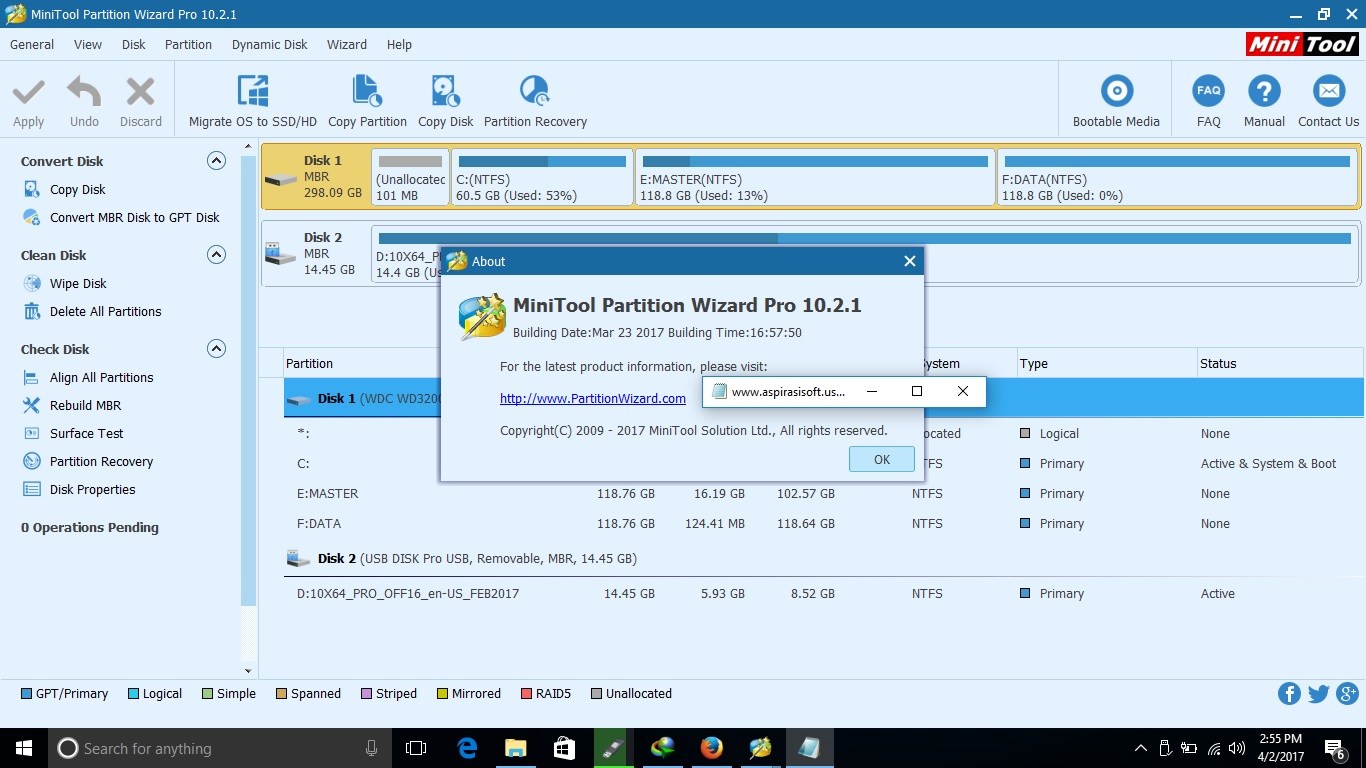Viewport: 1366px width, 768px height.
Task: Choose Convert MBR Disk to GPT Disk
Action: point(134,217)
